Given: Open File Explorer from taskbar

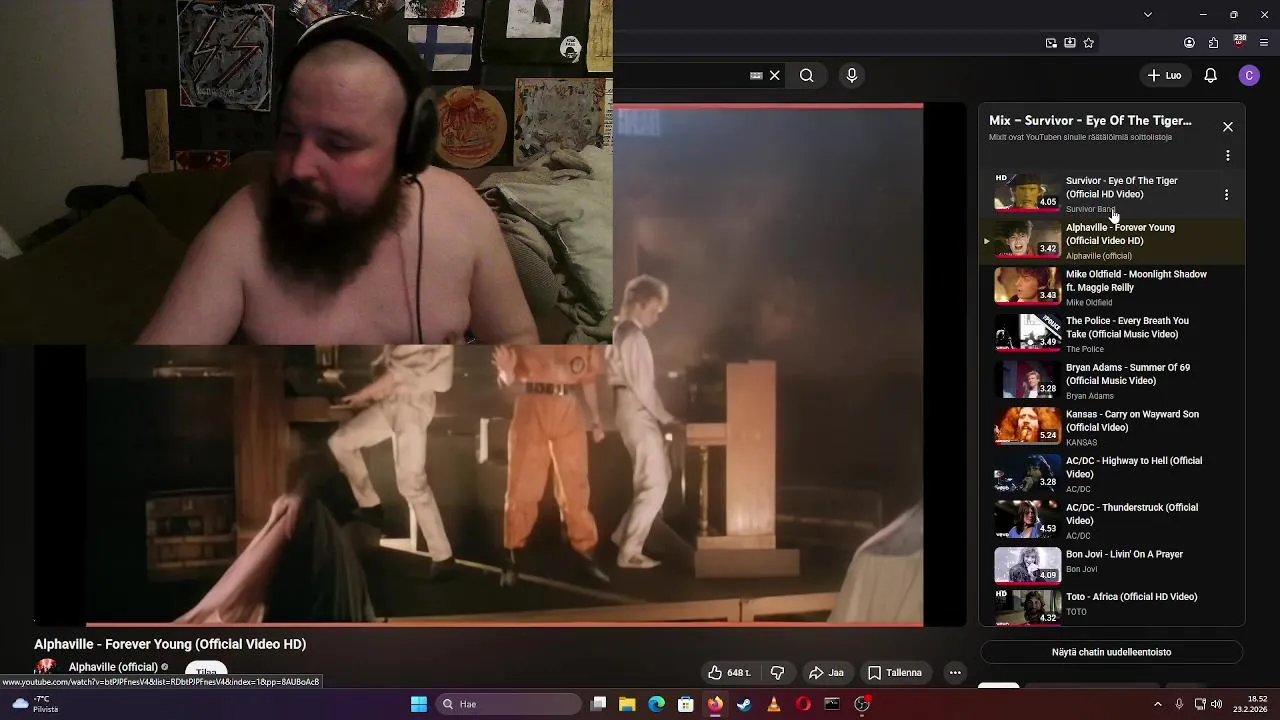Looking at the screenshot, I should pos(627,704).
